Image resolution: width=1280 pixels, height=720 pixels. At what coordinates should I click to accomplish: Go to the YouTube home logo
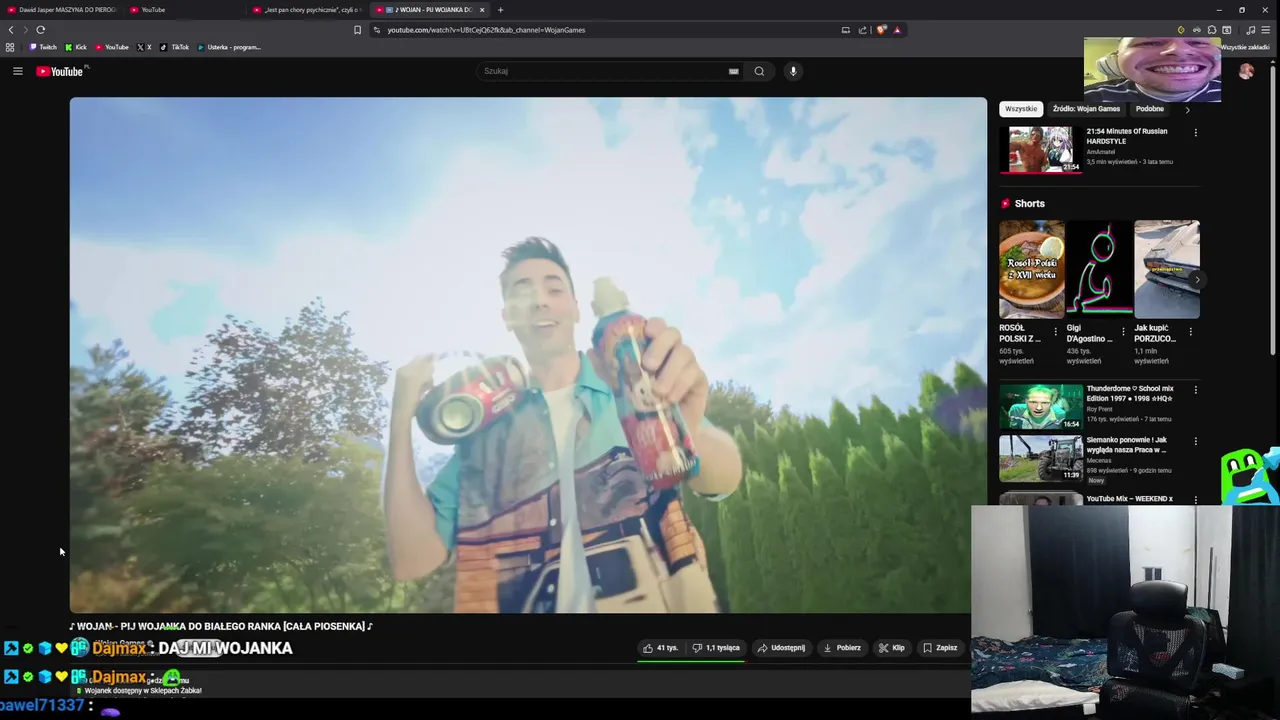coord(61,71)
